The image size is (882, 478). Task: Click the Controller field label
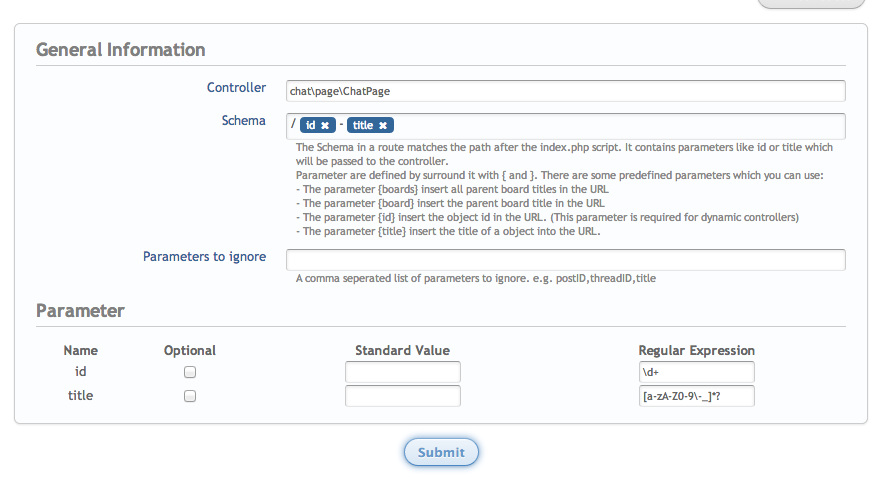(236, 88)
